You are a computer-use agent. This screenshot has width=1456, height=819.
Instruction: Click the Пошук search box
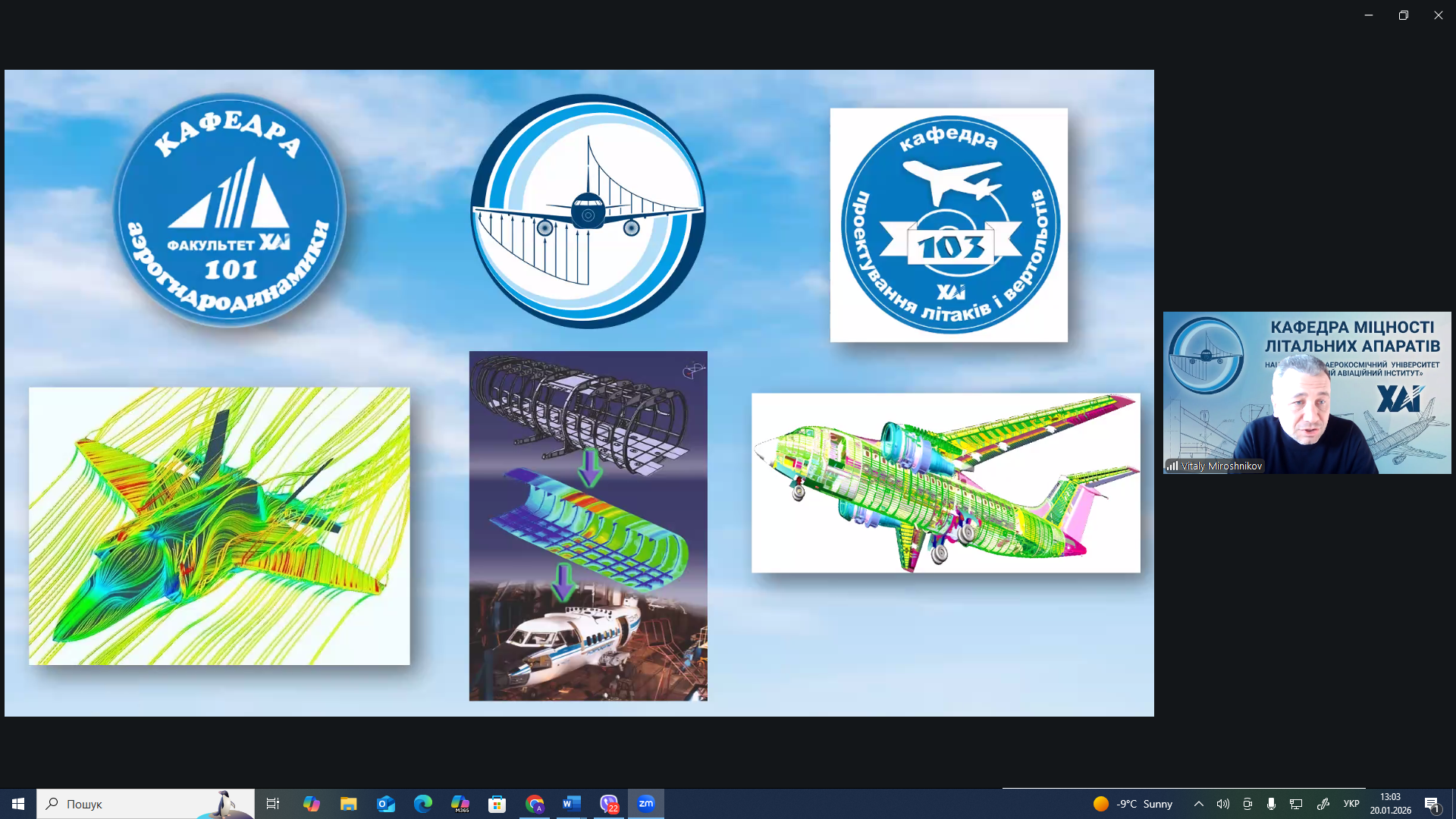click(144, 804)
